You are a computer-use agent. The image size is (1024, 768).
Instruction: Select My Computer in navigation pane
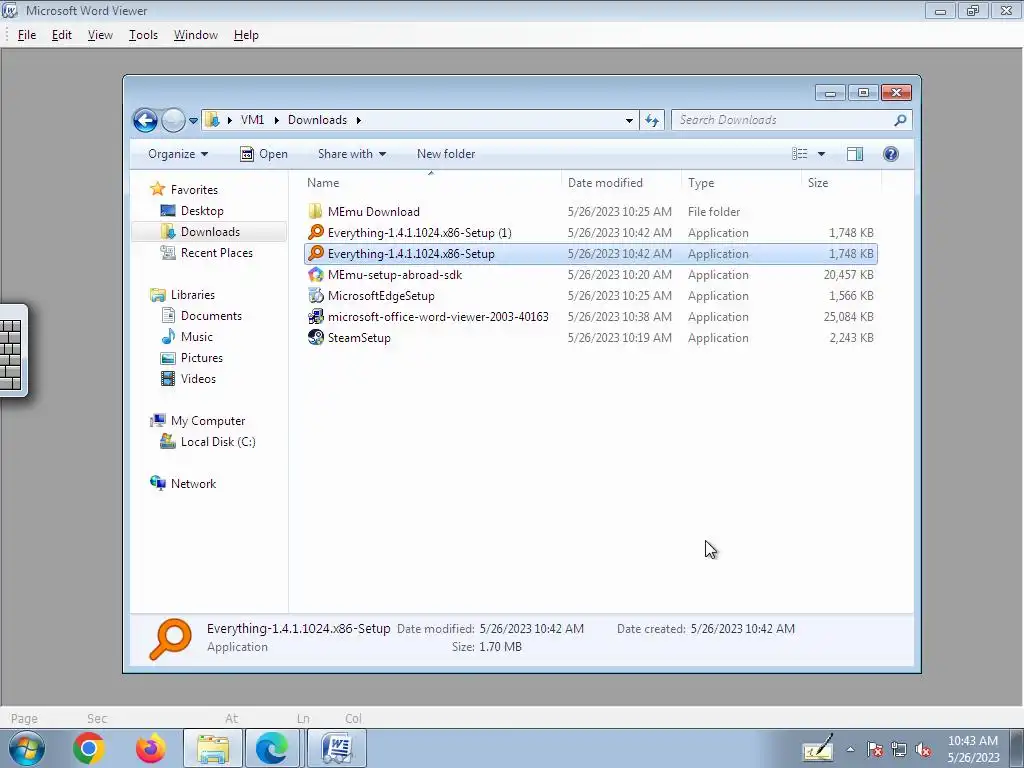(x=208, y=421)
